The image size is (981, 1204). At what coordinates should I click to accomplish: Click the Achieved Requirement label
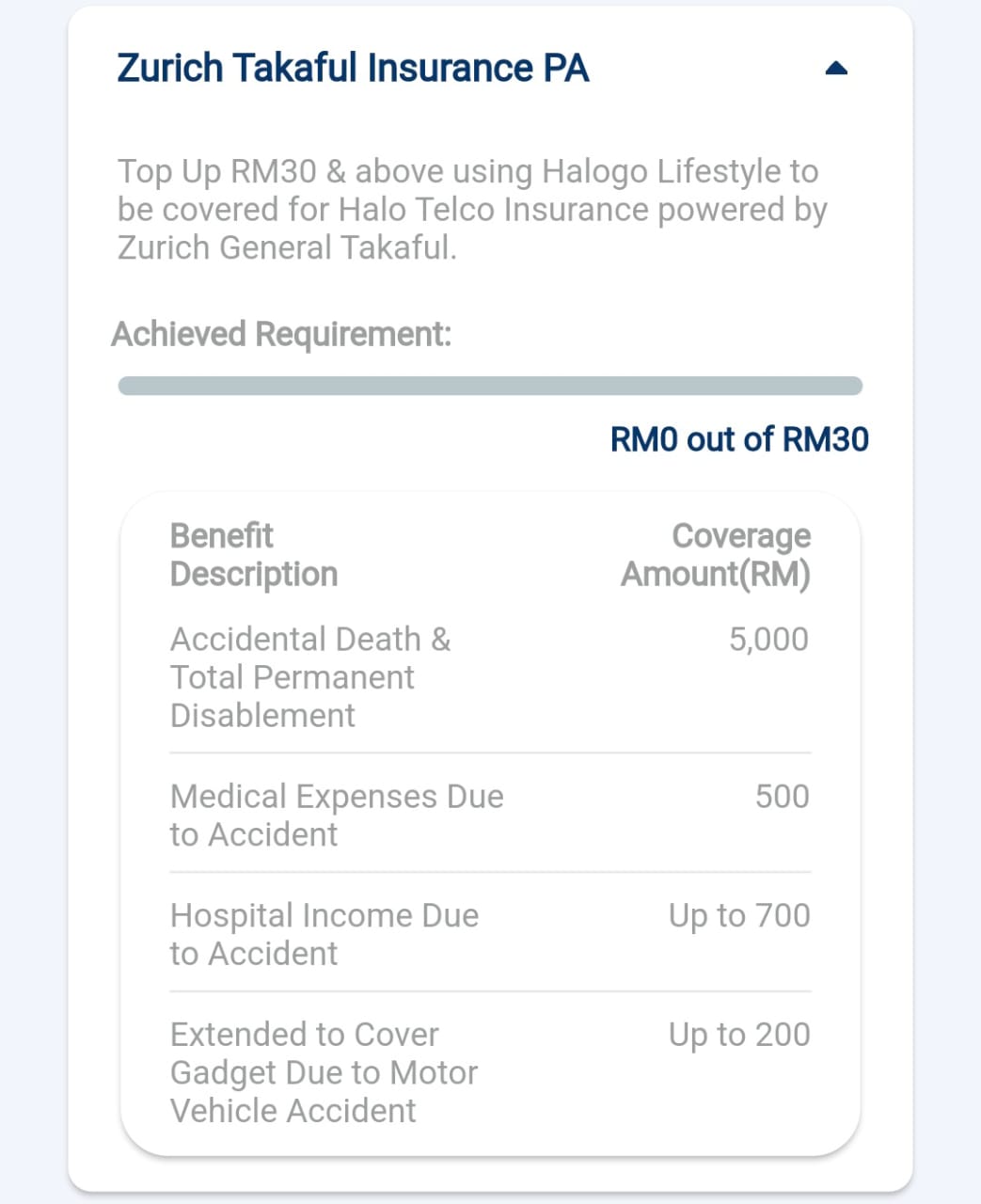pyautogui.click(x=281, y=334)
